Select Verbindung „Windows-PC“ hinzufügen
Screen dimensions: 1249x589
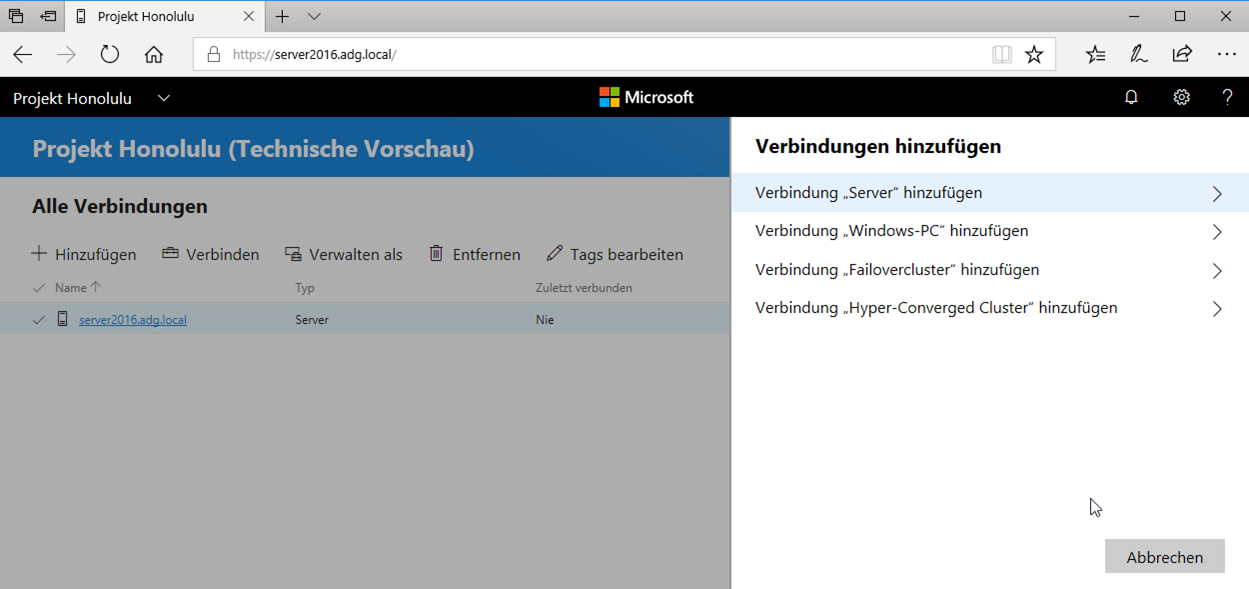tap(990, 231)
